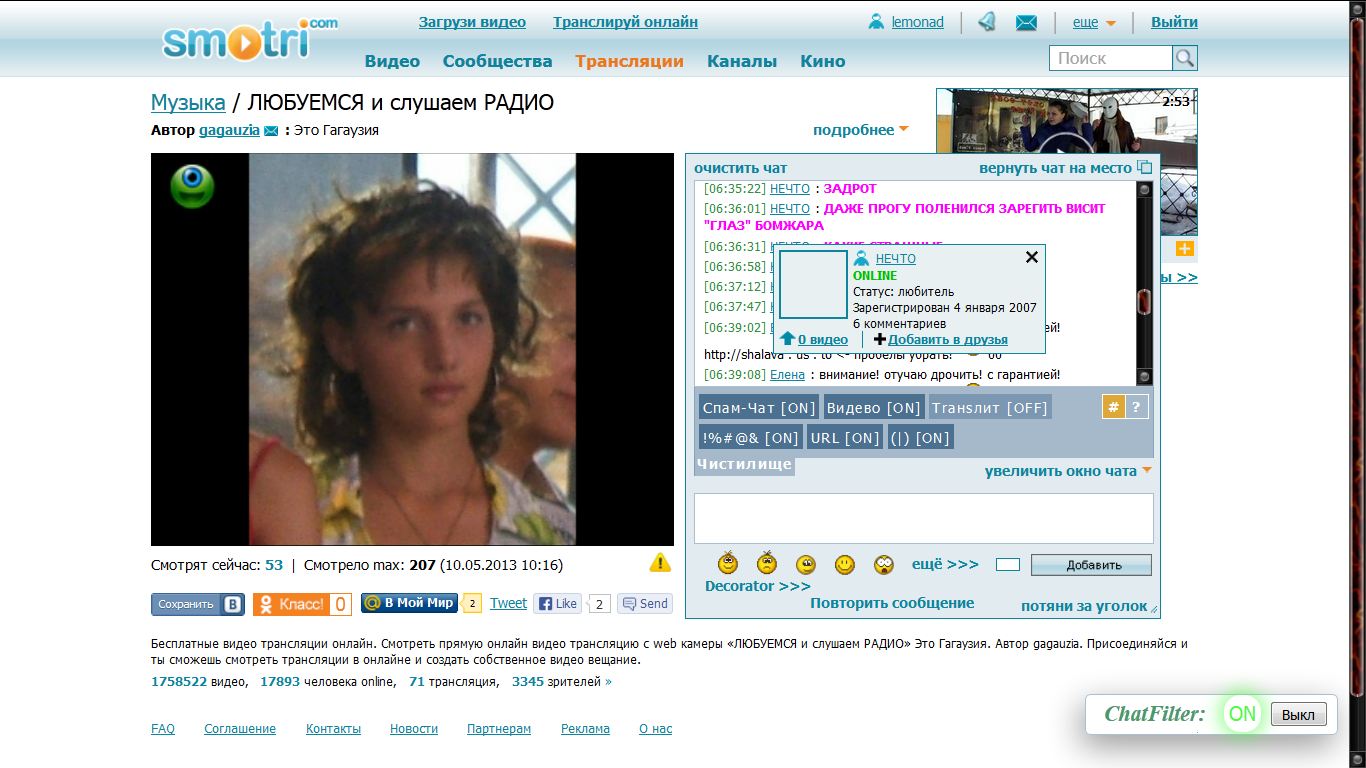Screen dimensions: 1366x768
Task: Click in the chat message input box
Action: coord(924,518)
